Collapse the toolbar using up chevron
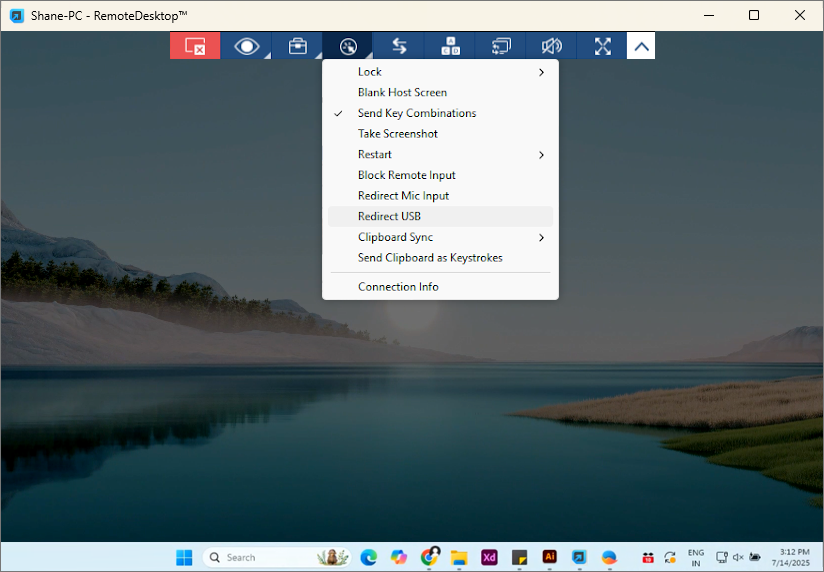824x572 pixels. (641, 46)
